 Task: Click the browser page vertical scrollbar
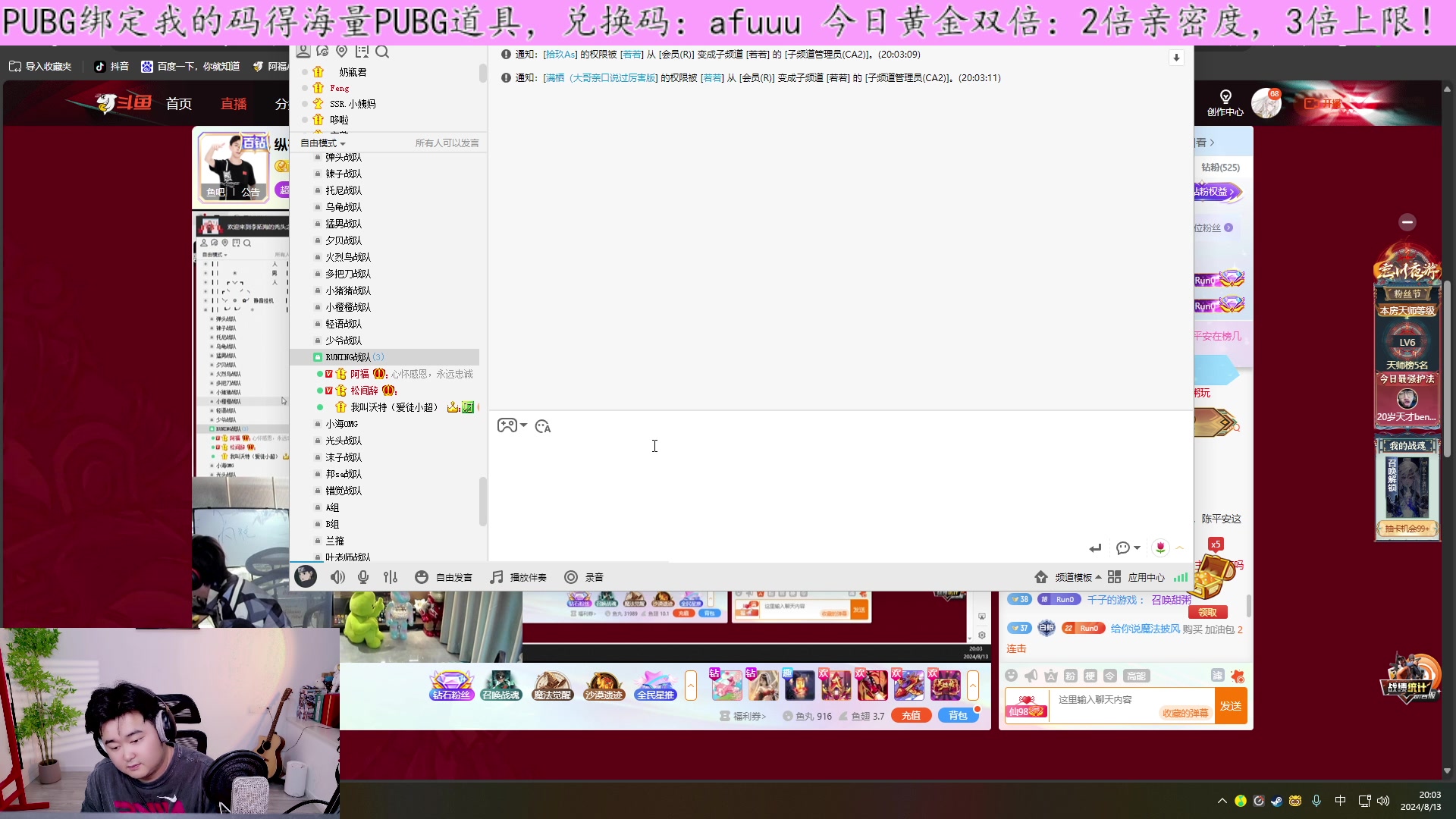(x=1447, y=369)
